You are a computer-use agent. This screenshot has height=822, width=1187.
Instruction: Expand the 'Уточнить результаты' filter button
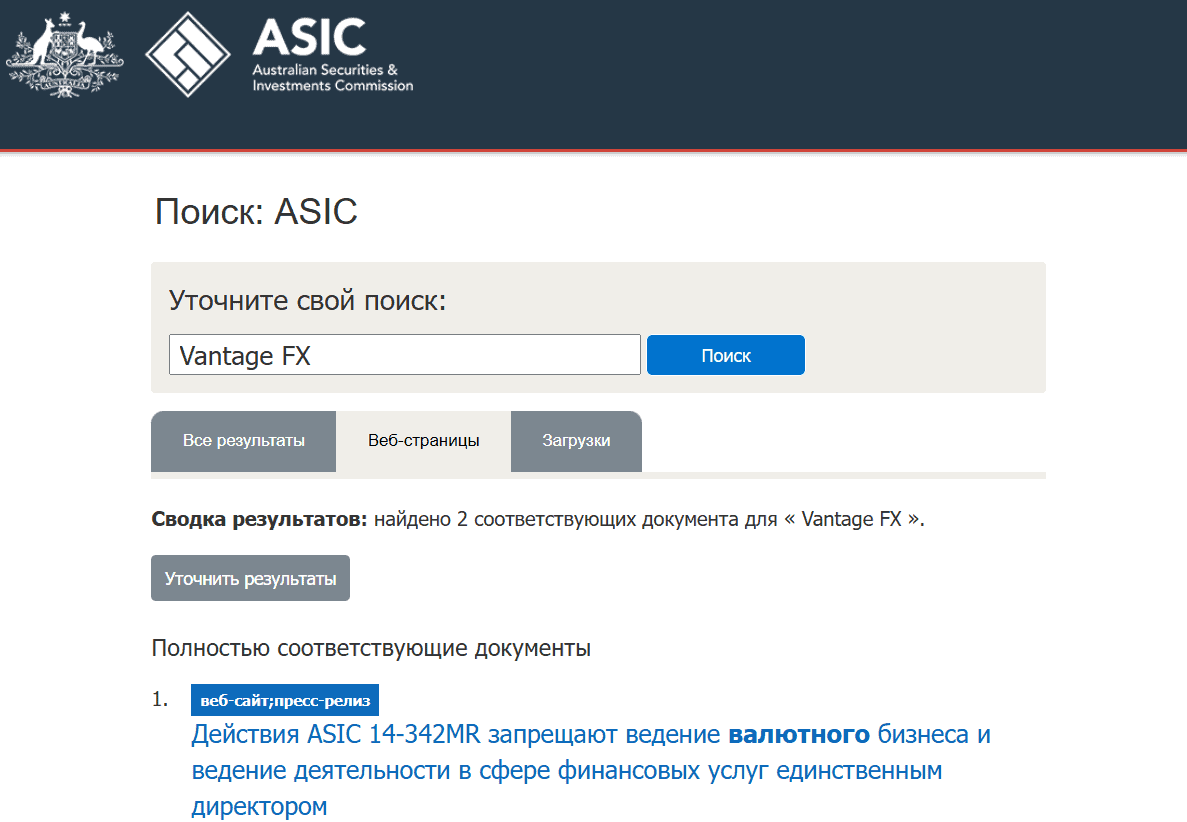point(250,578)
